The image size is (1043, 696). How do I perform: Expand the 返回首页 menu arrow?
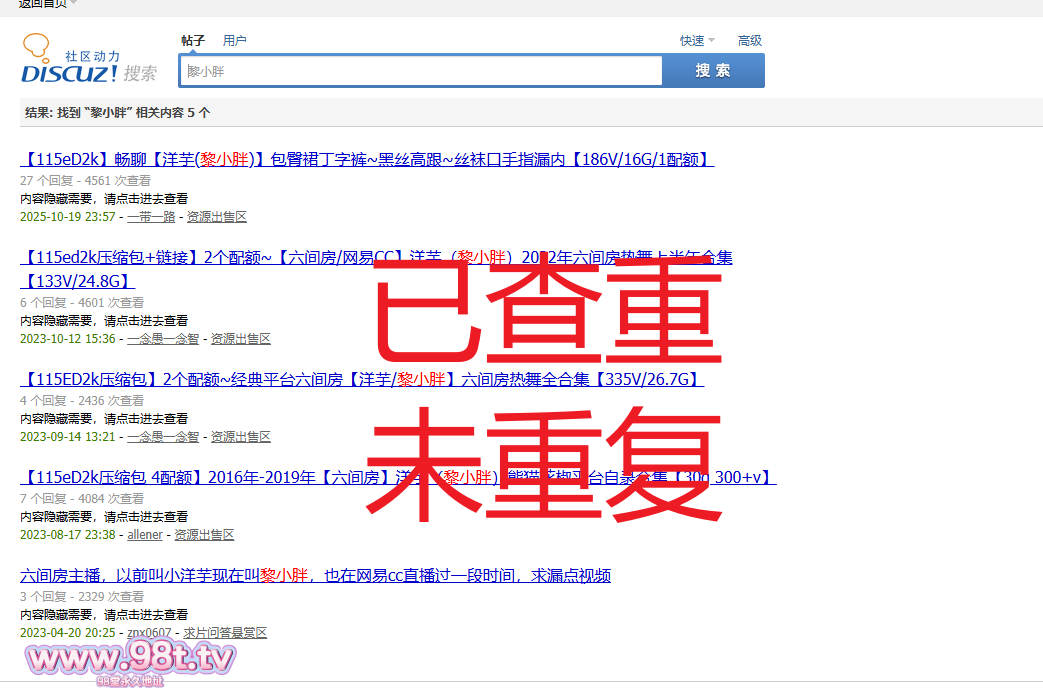coord(74,3)
